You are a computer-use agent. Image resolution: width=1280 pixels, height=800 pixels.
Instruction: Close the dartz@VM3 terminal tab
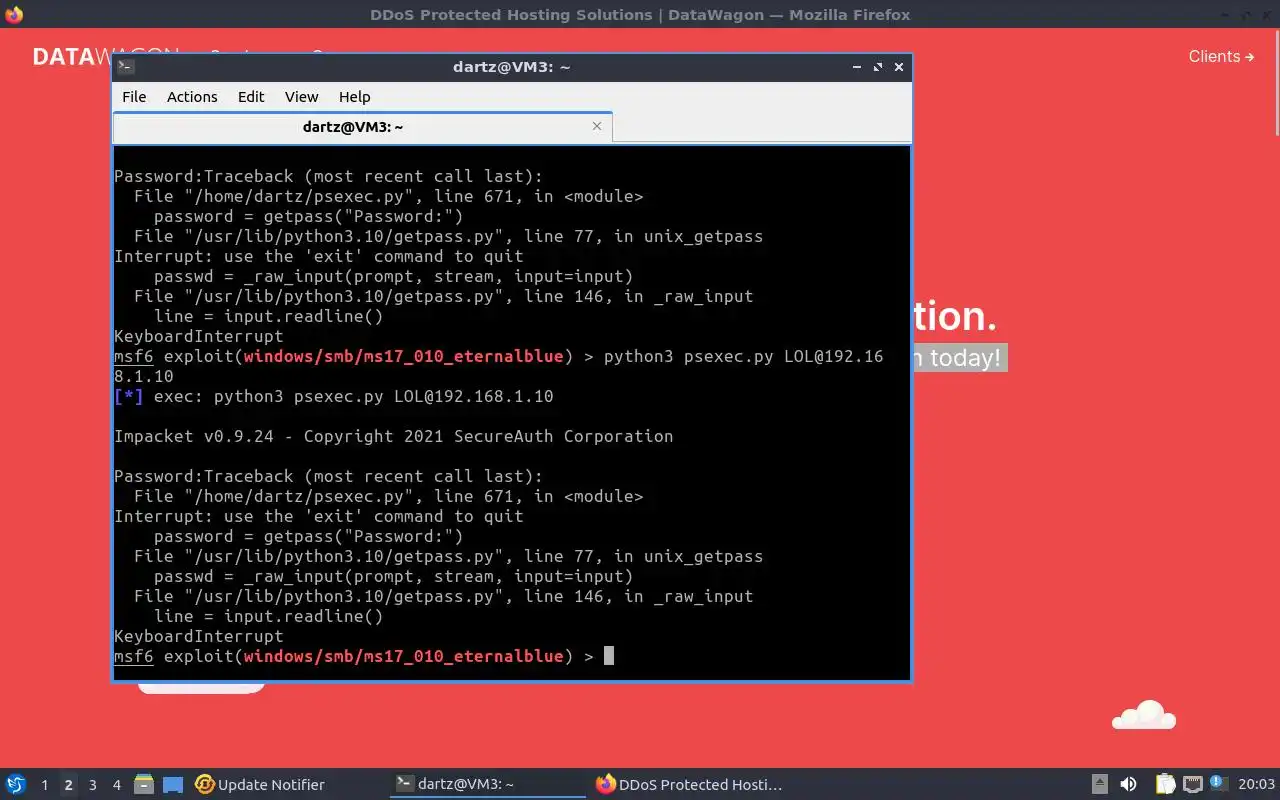(x=597, y=126)
